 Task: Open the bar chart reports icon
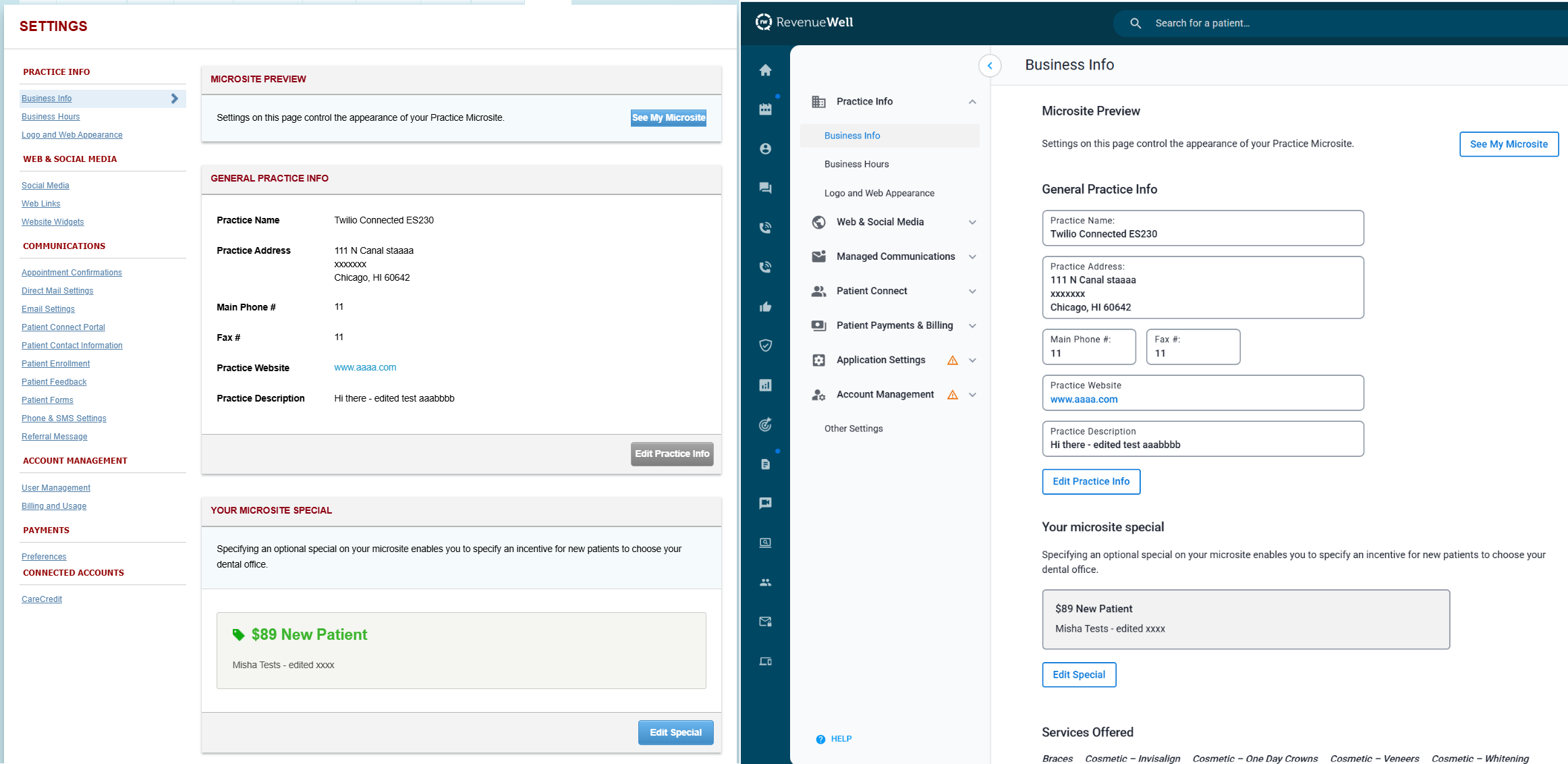point(765,385)
